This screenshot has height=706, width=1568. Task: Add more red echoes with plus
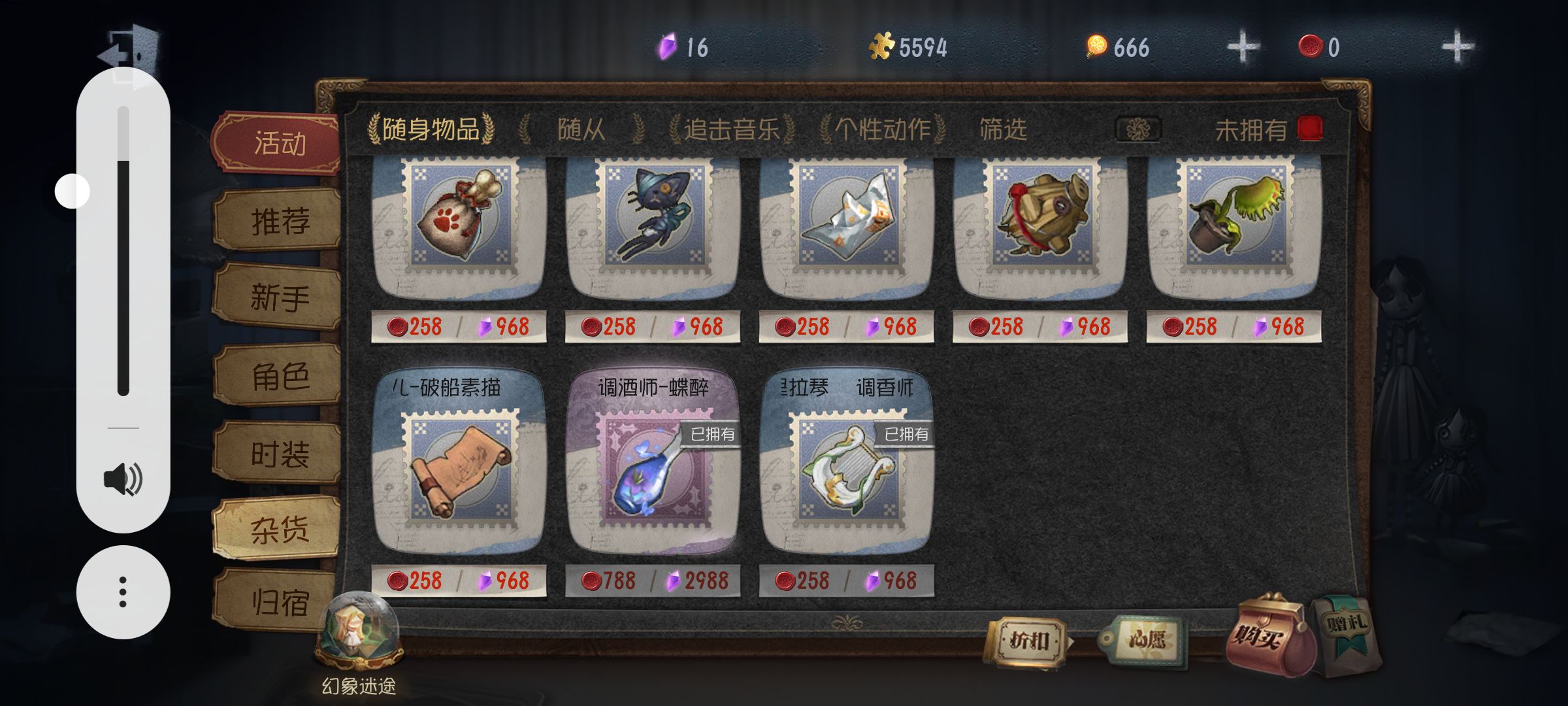tap(1458, 48)
